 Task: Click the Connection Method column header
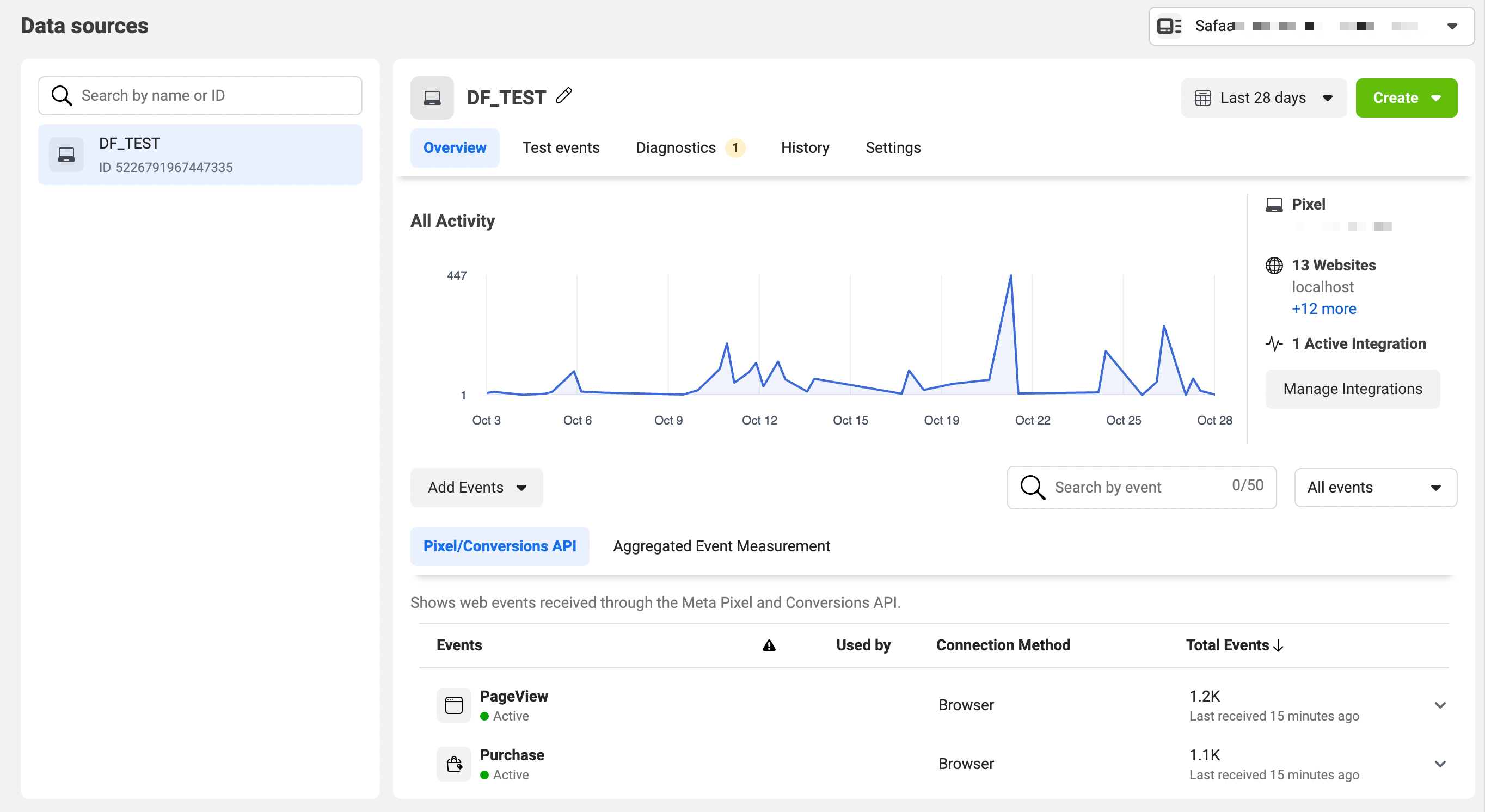[x=1003, y=645]
